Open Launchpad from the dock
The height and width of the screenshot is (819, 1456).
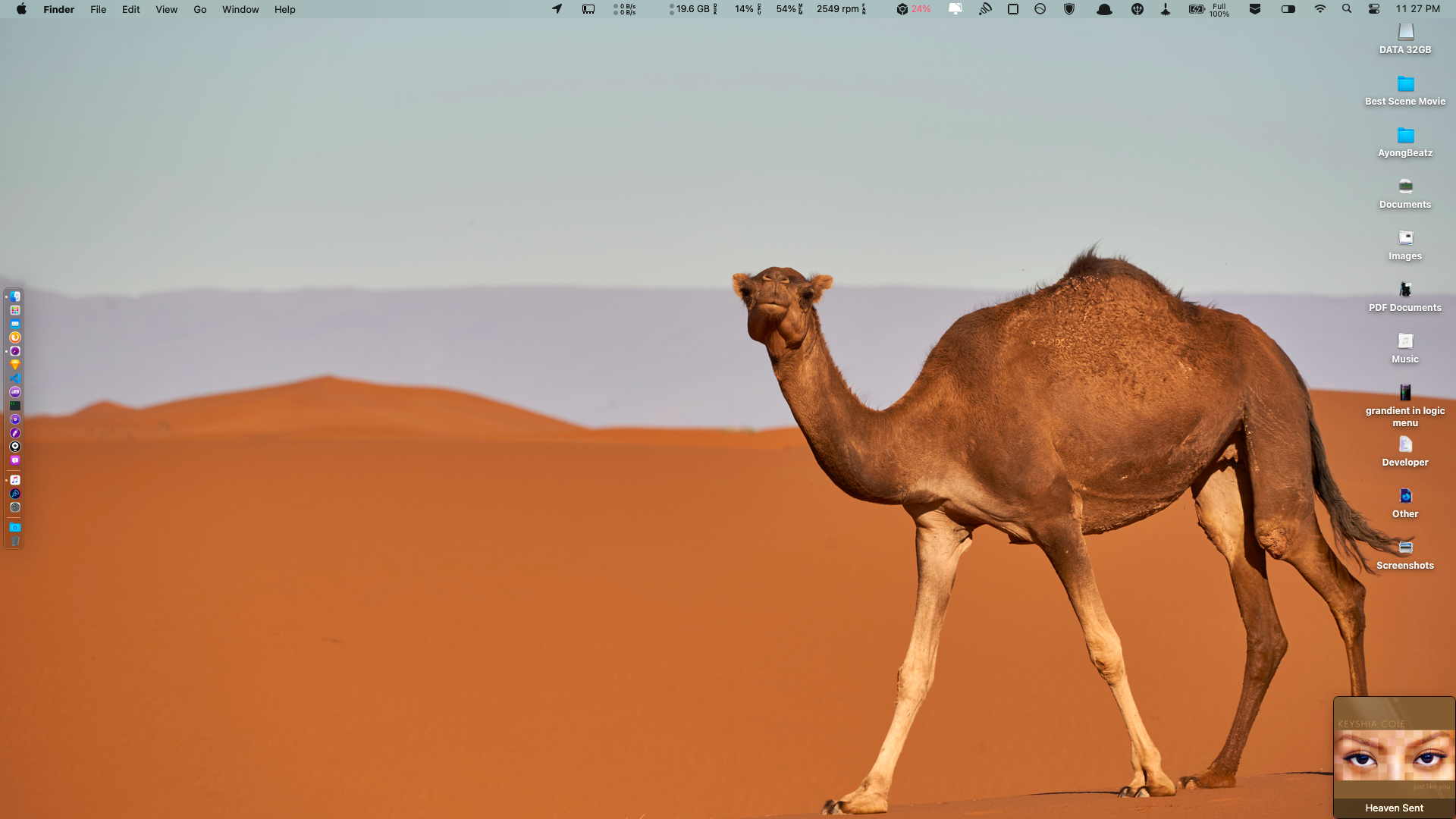15,310
